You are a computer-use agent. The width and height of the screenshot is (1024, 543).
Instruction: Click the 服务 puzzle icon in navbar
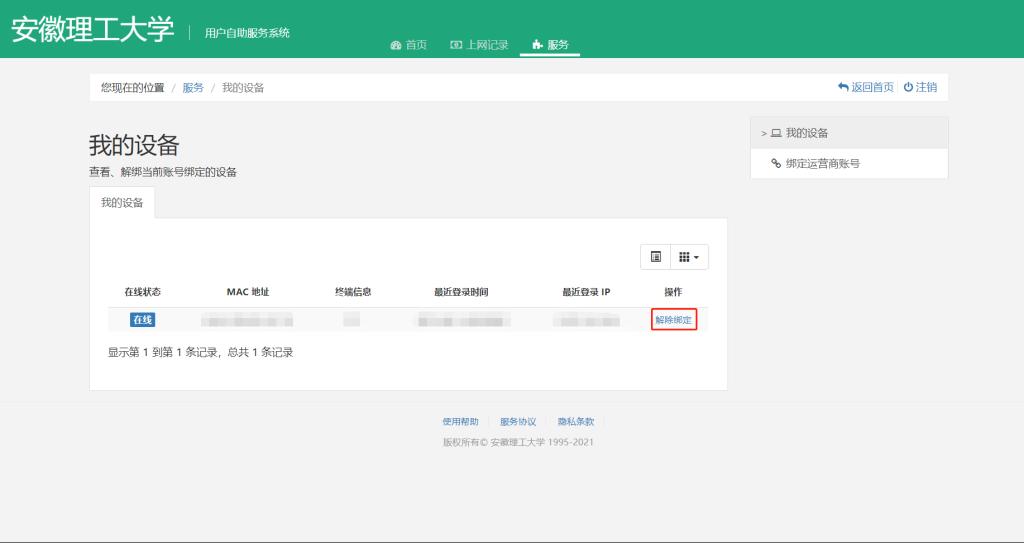click(x=538, y=45)
